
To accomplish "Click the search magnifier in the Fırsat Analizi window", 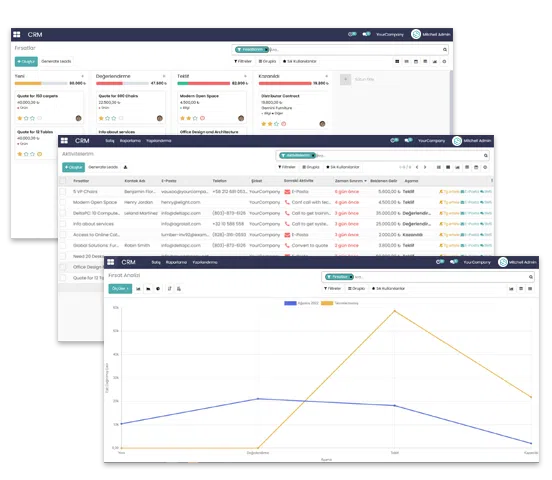I will pos(531,277).
